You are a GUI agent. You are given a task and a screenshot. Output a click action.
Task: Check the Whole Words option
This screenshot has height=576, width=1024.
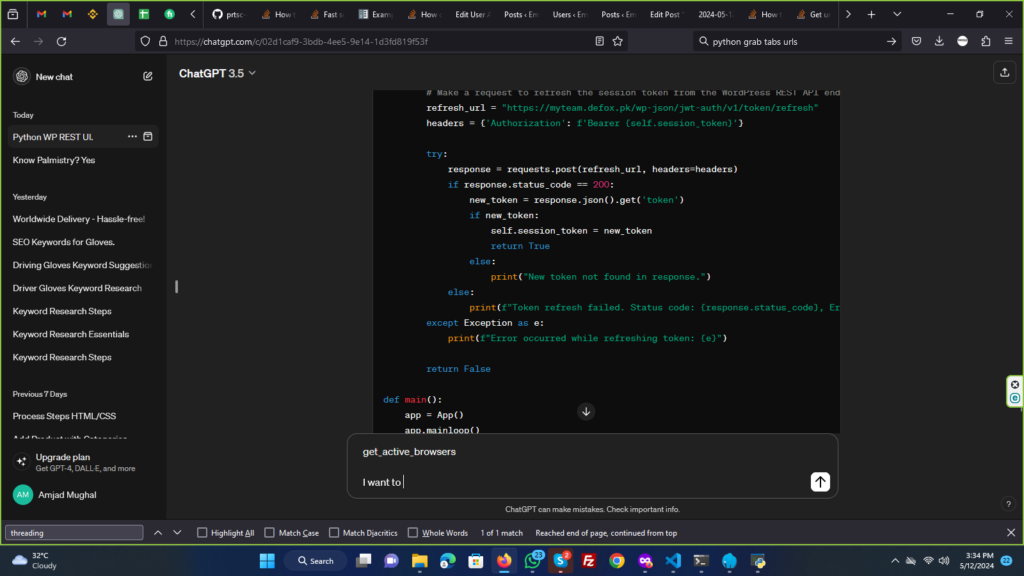[x=413, y=533]
